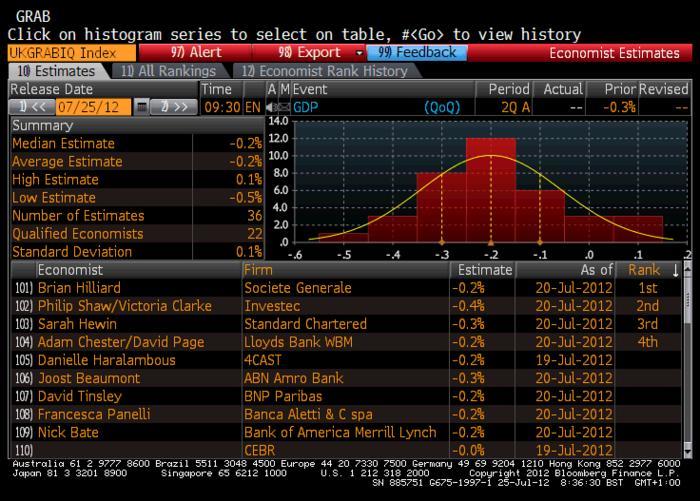Viewport: 700px width, 501px height.
Task: Click the 1st rank cell
Action: (648, 288)
